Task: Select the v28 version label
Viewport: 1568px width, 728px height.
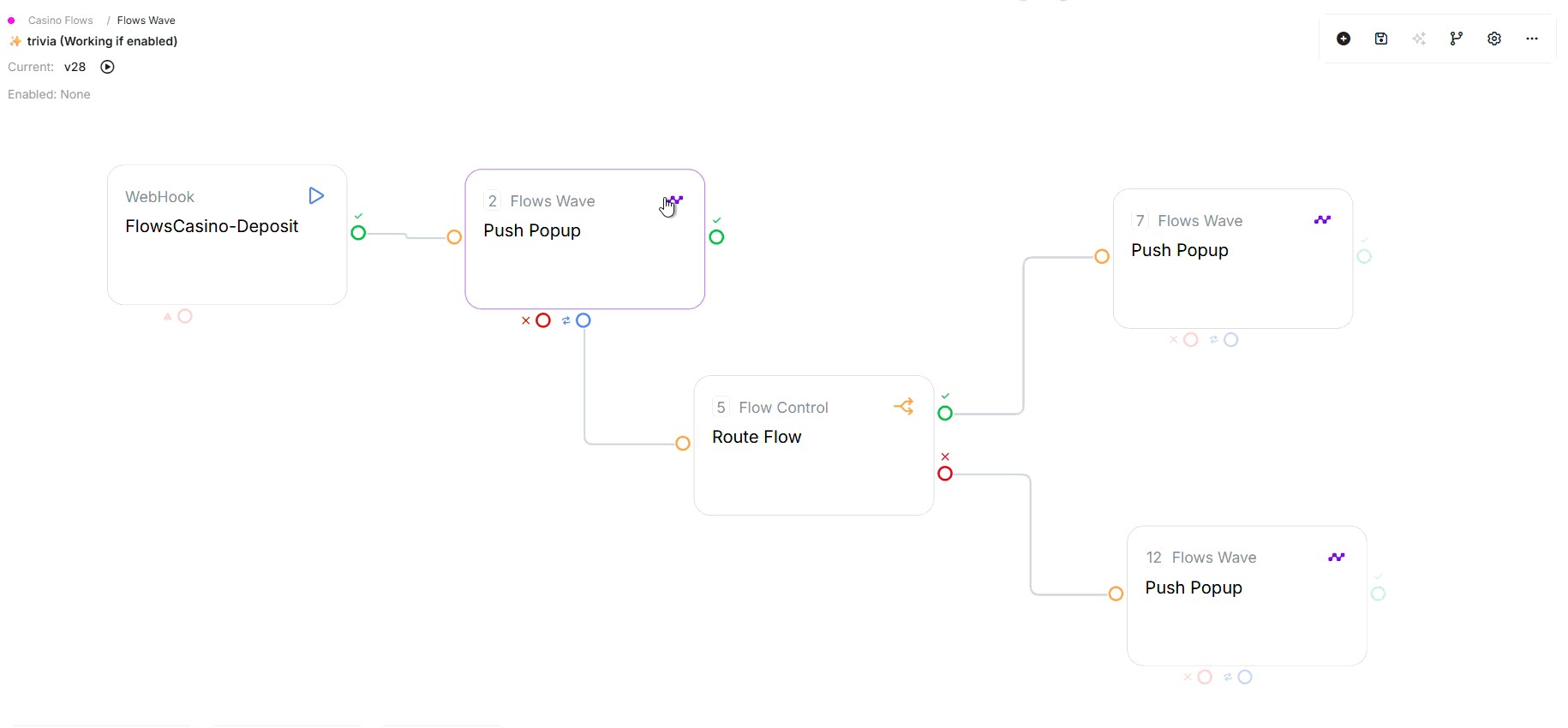Action: pyautogui.click(x=75, y=67)
